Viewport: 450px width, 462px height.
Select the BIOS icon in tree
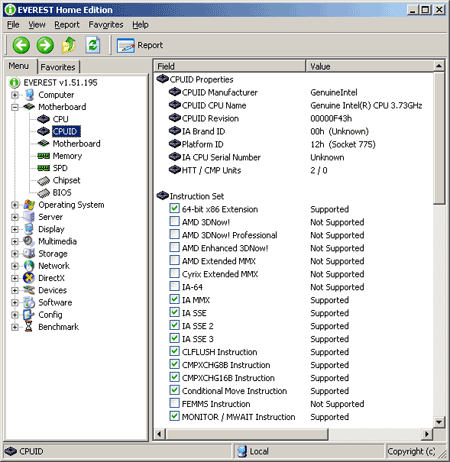[44, 193]
